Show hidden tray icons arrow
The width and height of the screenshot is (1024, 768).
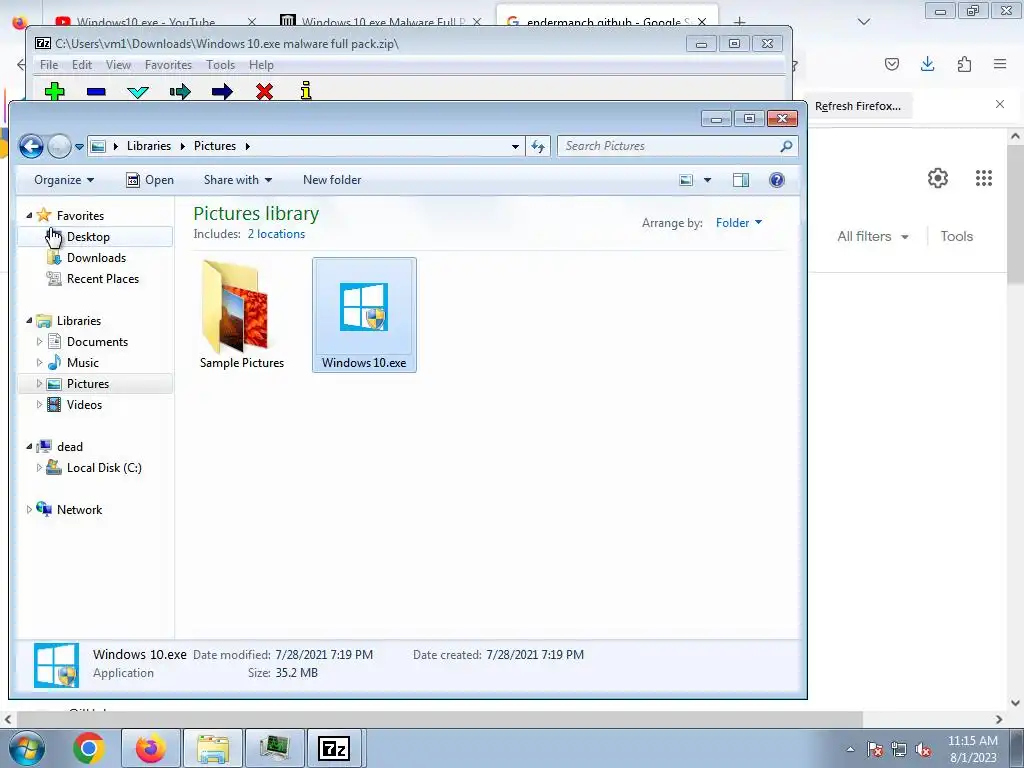[x=850, y=750]
